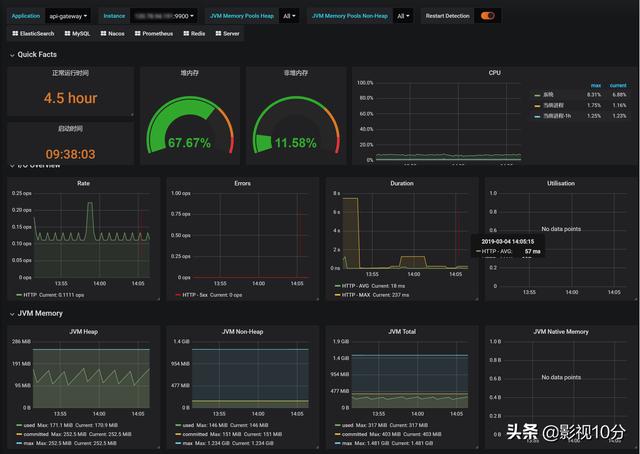Click the Application variable label
This screenshot has height=454, width=640.
point(26,16)
